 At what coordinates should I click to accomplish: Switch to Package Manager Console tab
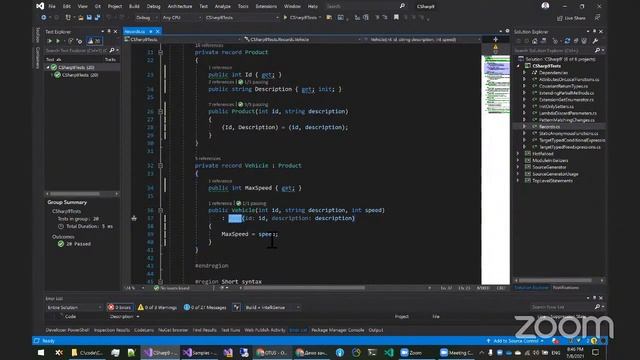click(338, 330)
